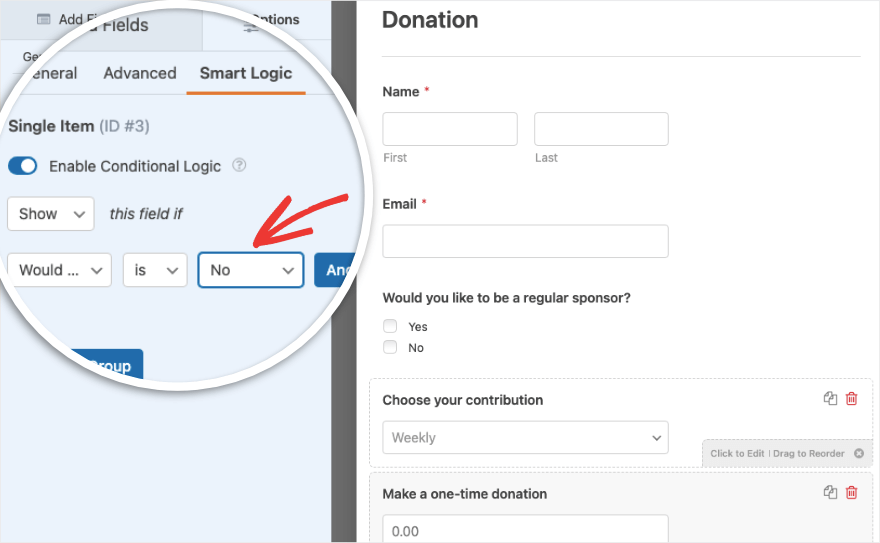Duplicate the one-time donation field
The width and height of the screenshot is (880, 543).
tap(830, 492)
